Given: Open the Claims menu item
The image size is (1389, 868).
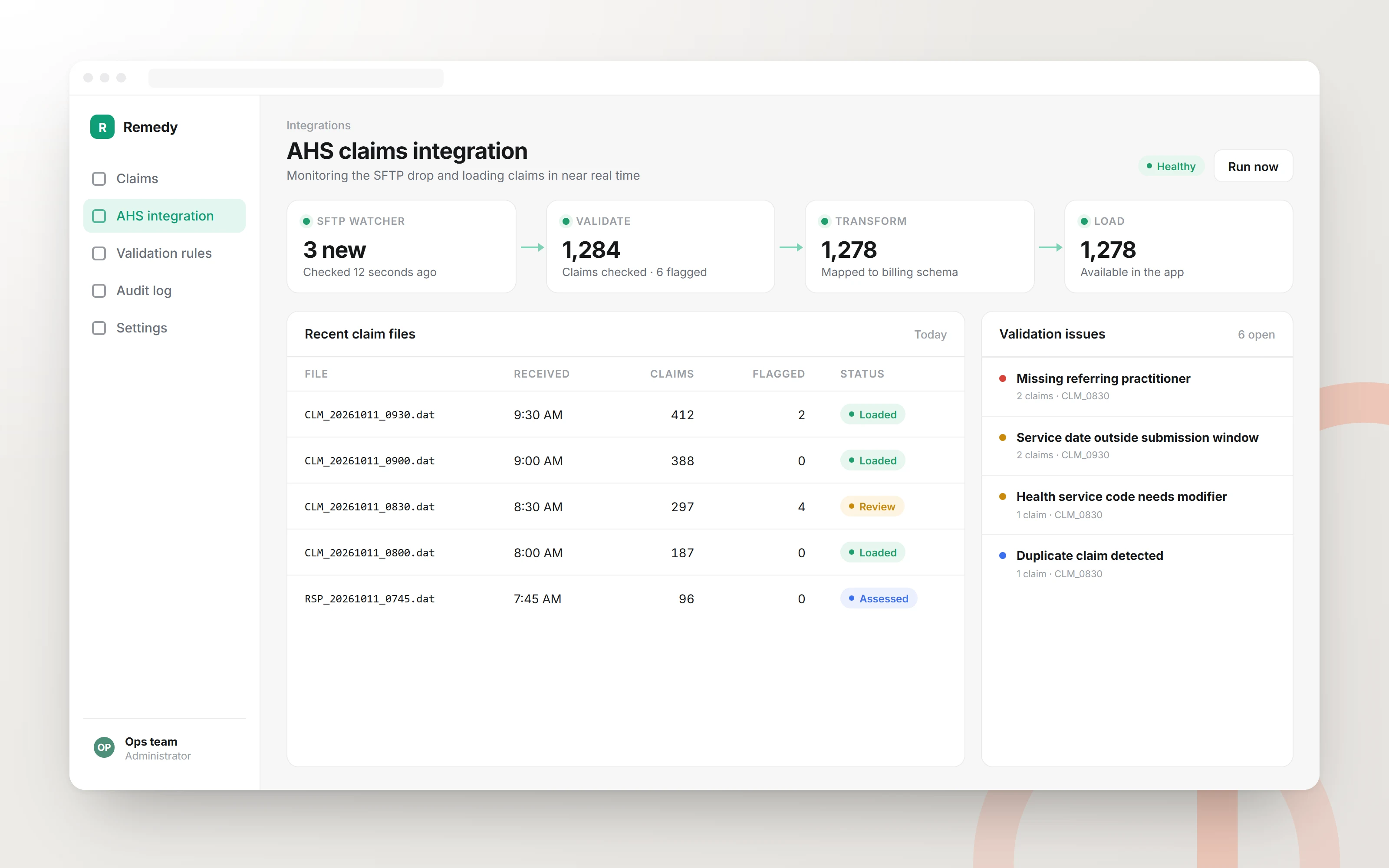Looking at the screenshot, I should tap(164, 178).
